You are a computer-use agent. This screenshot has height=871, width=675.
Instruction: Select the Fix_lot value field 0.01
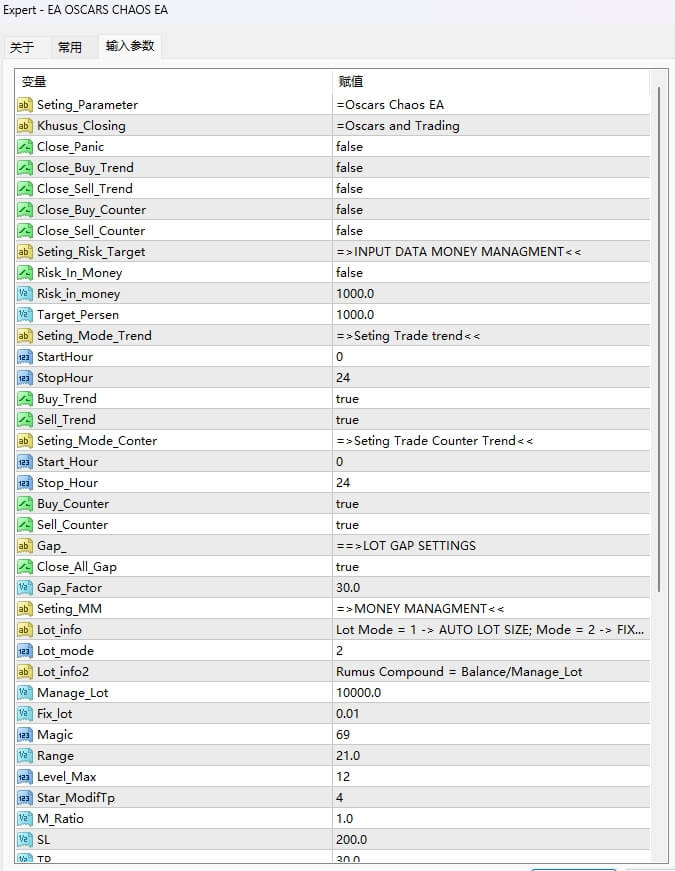(x=349, y=714)
